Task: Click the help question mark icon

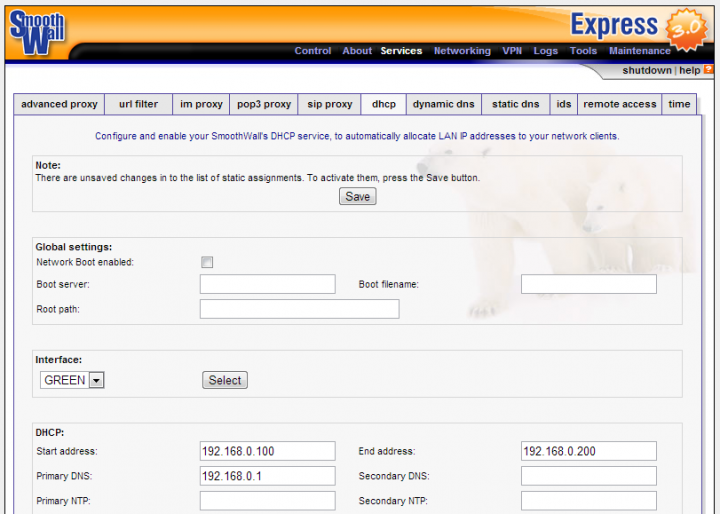Action: (708, 70)
